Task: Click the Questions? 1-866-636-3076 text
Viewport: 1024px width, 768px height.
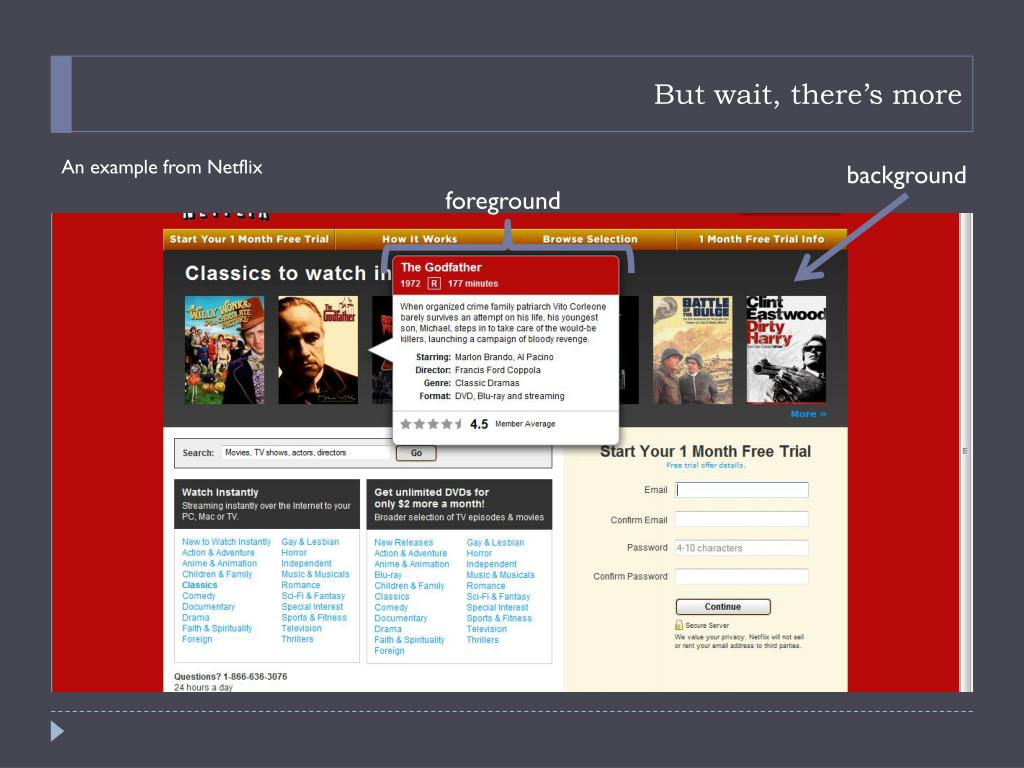Action: (231, 677)
